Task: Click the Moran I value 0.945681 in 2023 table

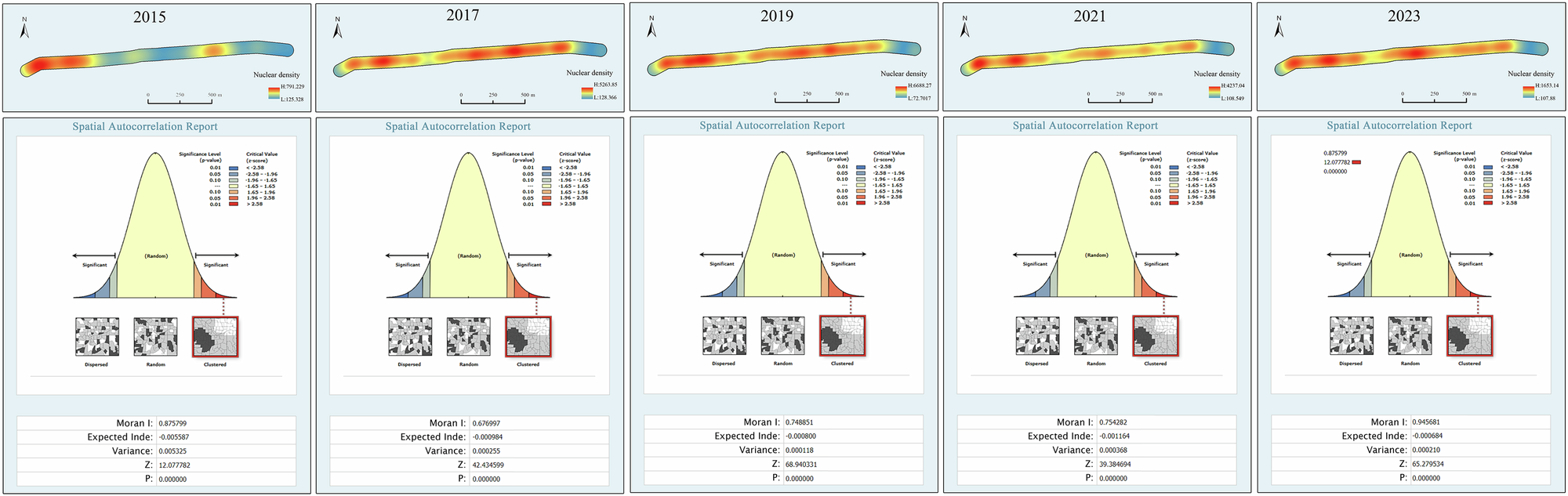Action: pyautogui.click(x=1428, y=422)
